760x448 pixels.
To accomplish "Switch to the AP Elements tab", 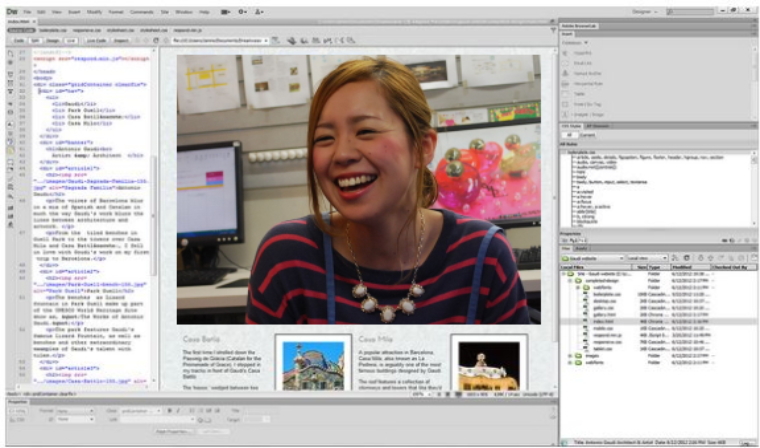I will [598, 126].
